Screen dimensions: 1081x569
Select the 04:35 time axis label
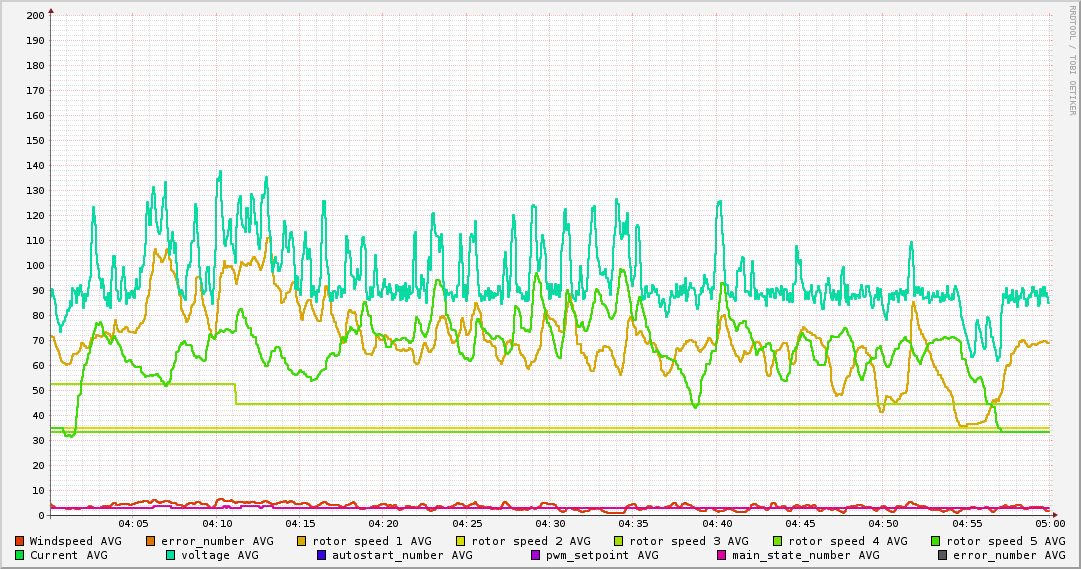pos(634,524)
